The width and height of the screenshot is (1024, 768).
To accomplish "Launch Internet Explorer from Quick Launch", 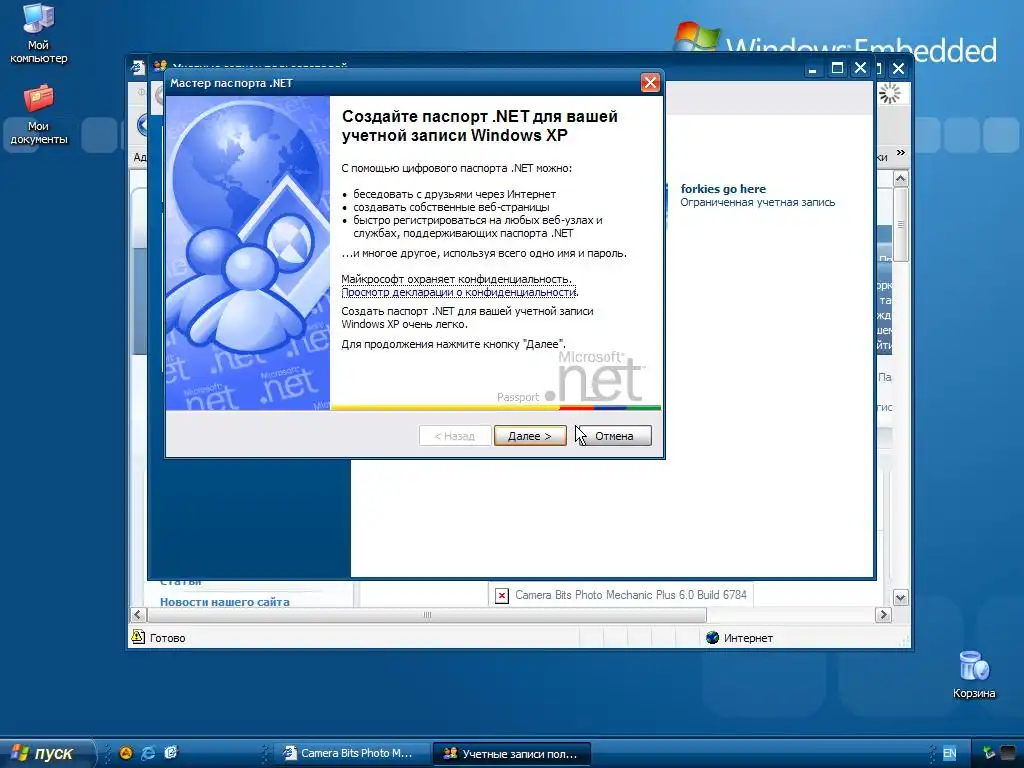I will [x=148, y=753].
